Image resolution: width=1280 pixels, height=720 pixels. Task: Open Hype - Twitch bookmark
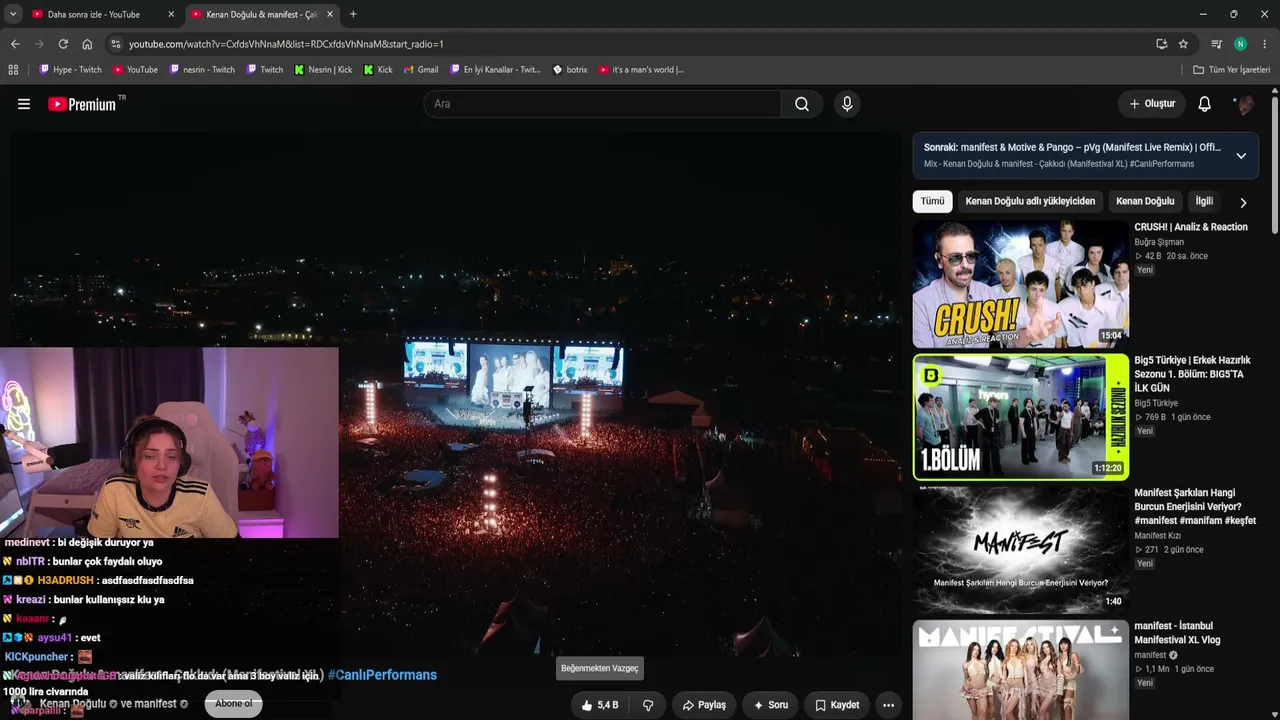pyautogui.click(x=70, y=70)
